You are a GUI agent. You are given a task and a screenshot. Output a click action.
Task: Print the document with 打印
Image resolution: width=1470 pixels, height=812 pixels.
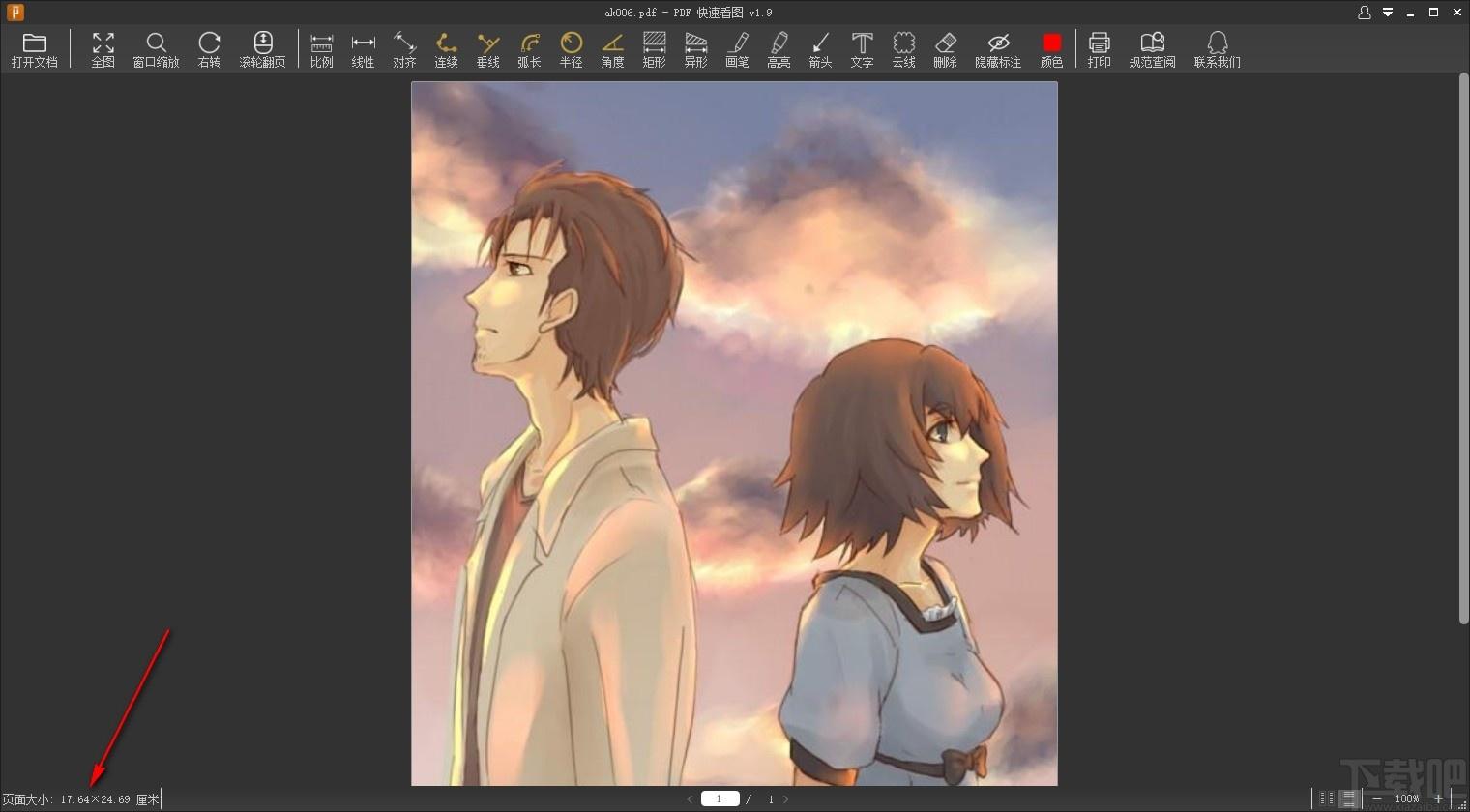(1099, 50)
